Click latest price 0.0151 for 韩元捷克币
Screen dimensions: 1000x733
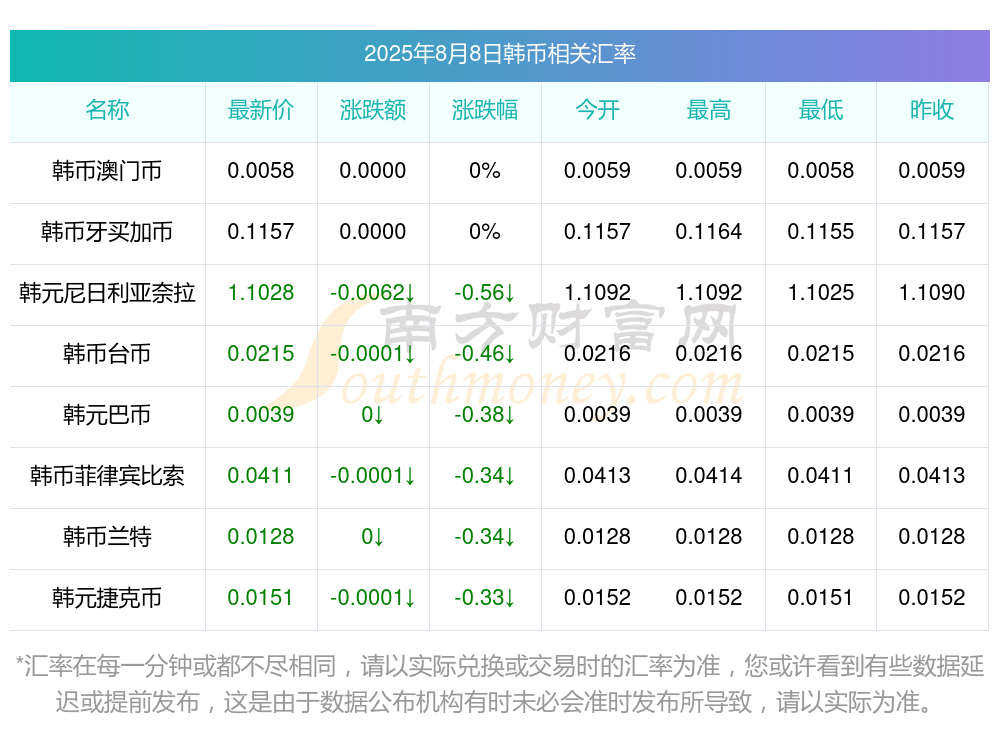point(260,597)
